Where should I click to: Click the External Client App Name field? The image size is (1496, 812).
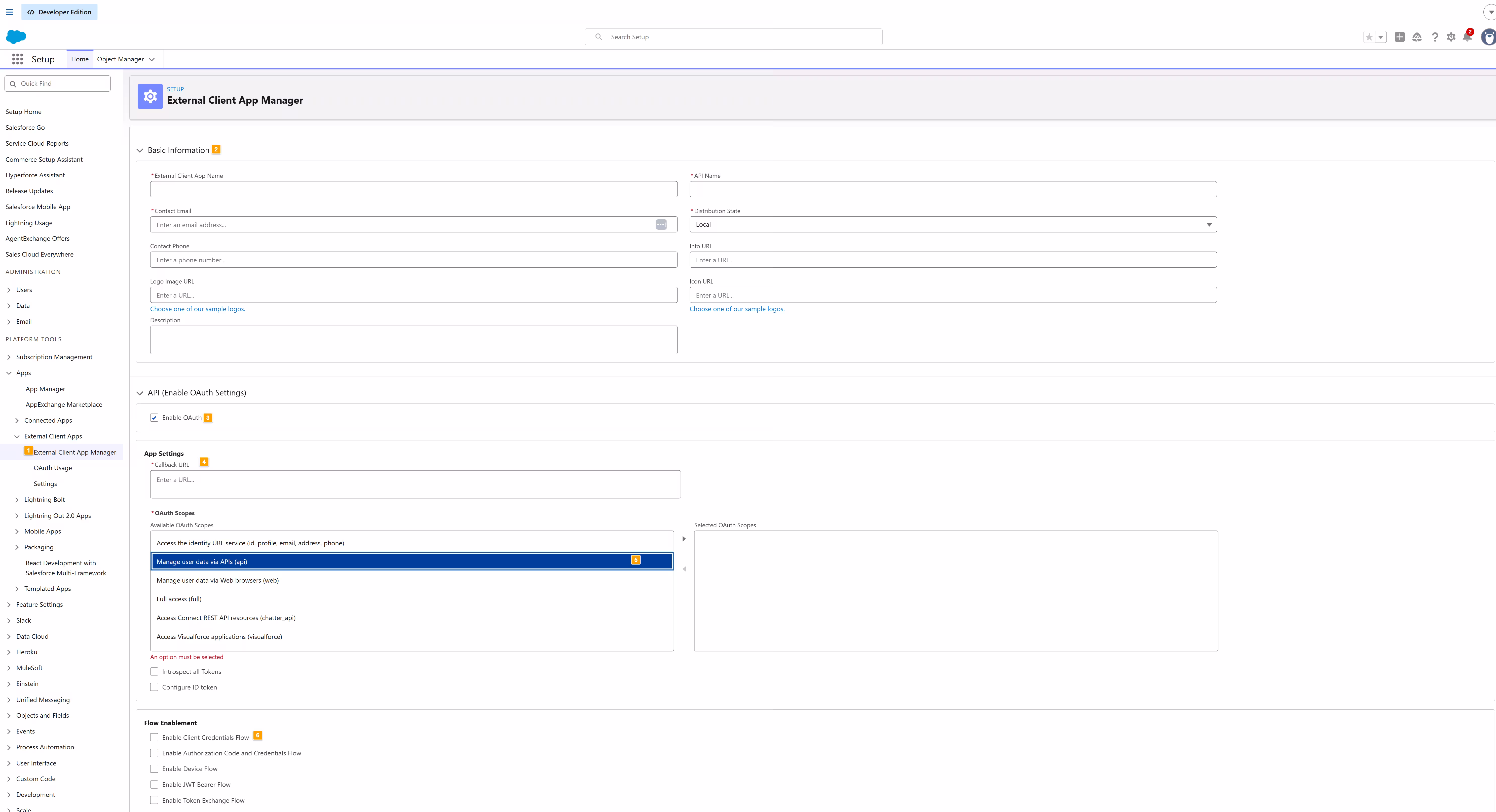pyautogui.click(x=414, y=189)
